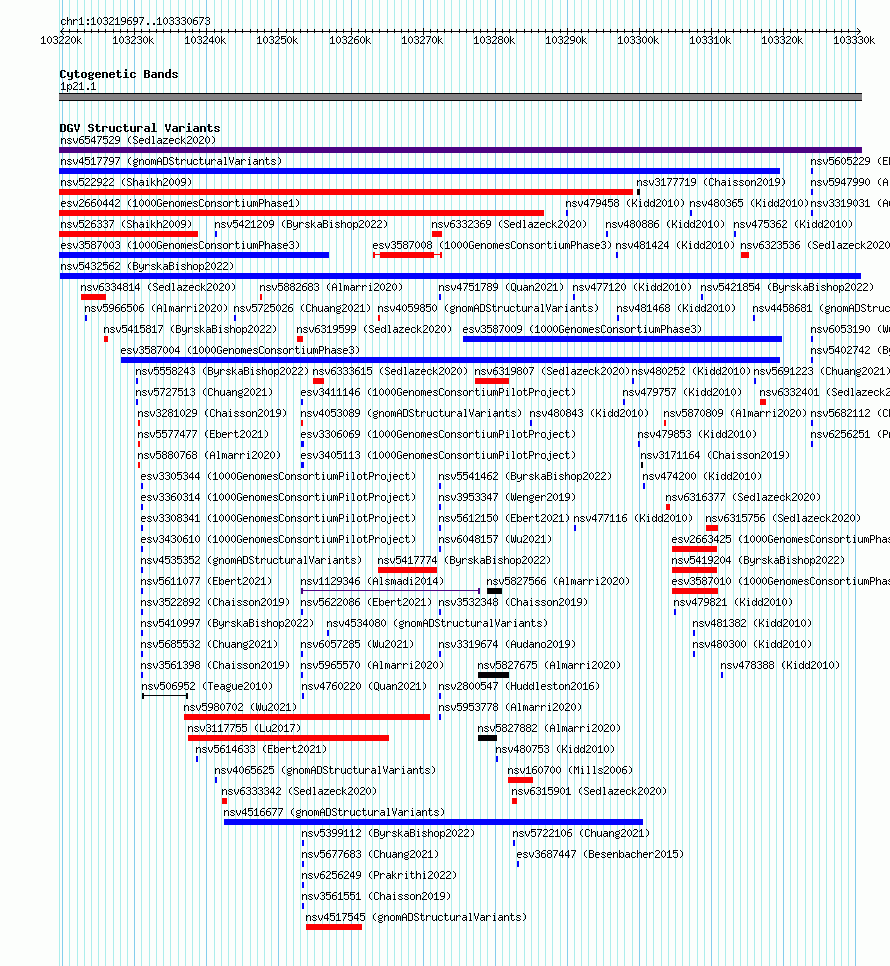Click the 103240k ruler tick label
The width and height of the screenshot is (890, 966).
[205, 40]
